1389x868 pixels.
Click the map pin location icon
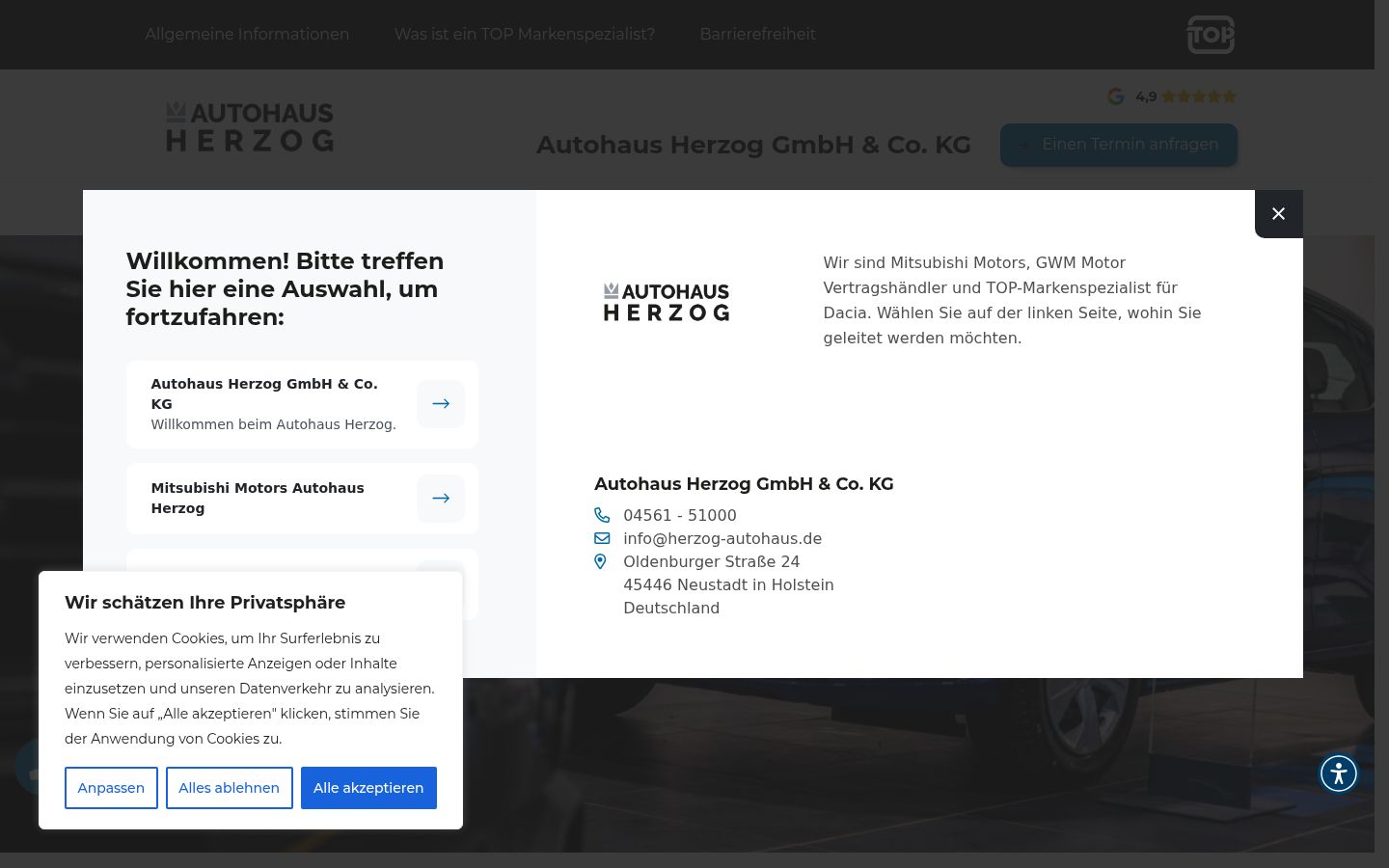600,561
